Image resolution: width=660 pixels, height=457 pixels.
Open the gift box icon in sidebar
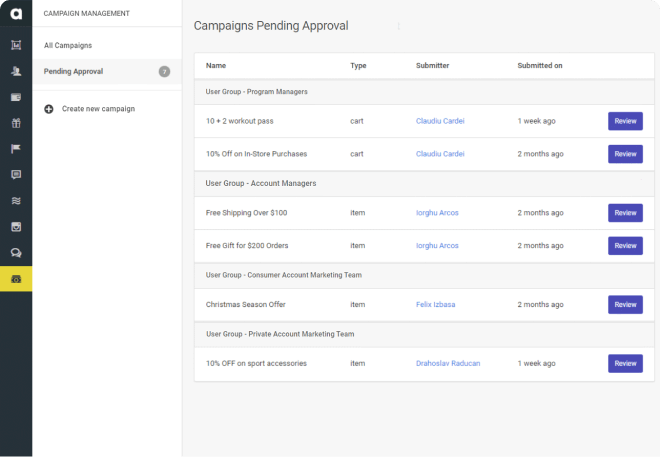(x=16, y=123)
